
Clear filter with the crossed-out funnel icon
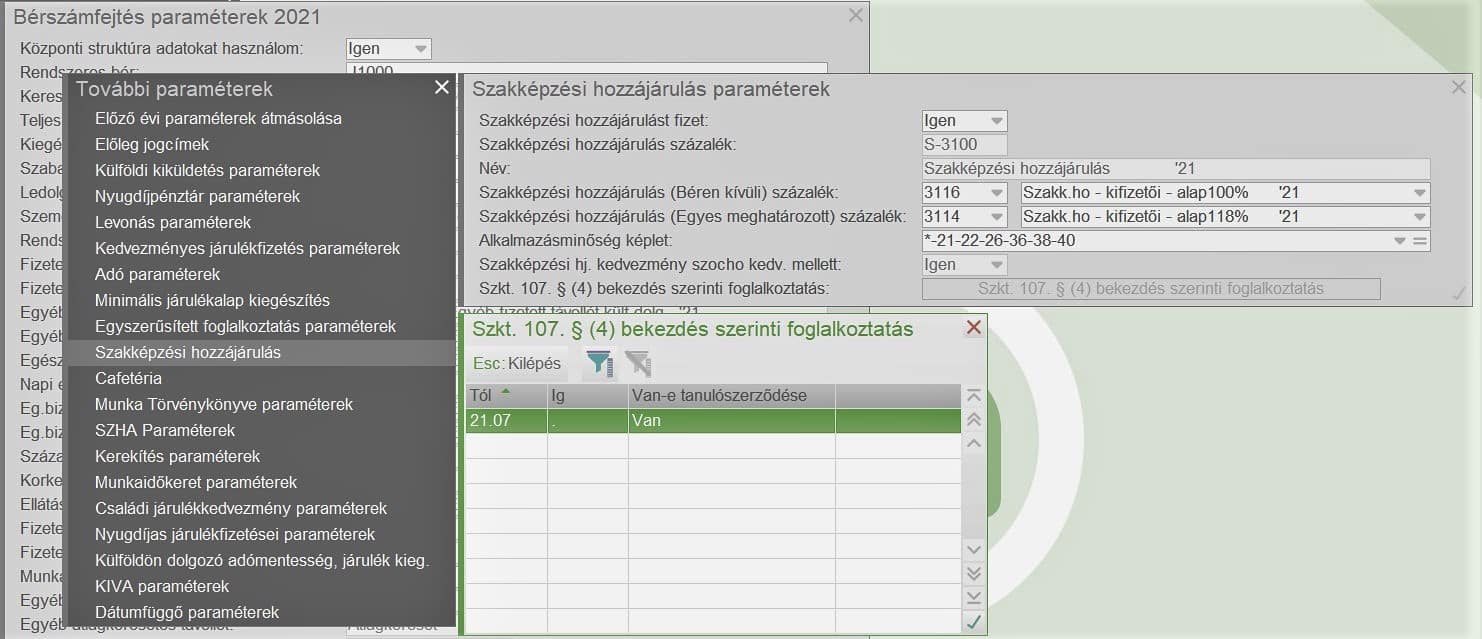coord(638,363)
